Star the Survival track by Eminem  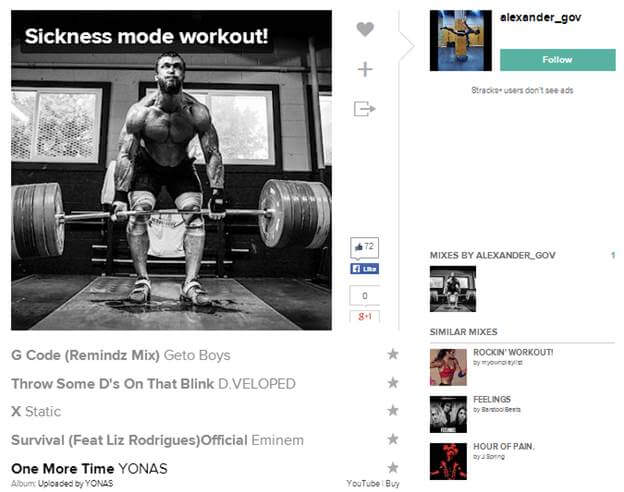(x=393, y=439)
